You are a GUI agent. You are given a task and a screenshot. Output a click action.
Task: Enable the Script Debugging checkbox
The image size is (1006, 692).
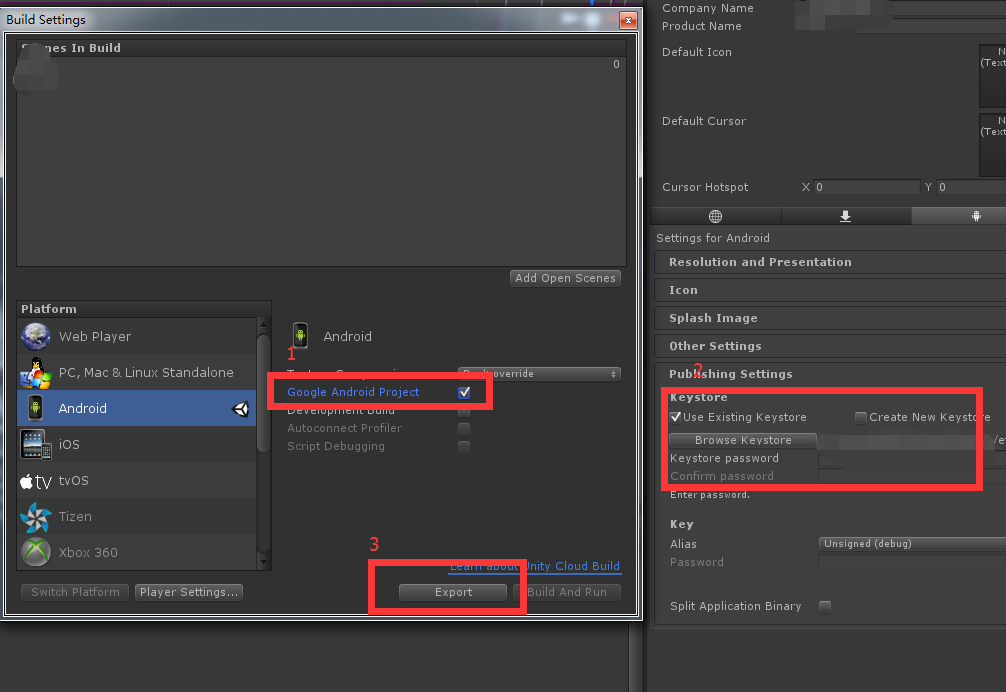[x=465, y=446]
